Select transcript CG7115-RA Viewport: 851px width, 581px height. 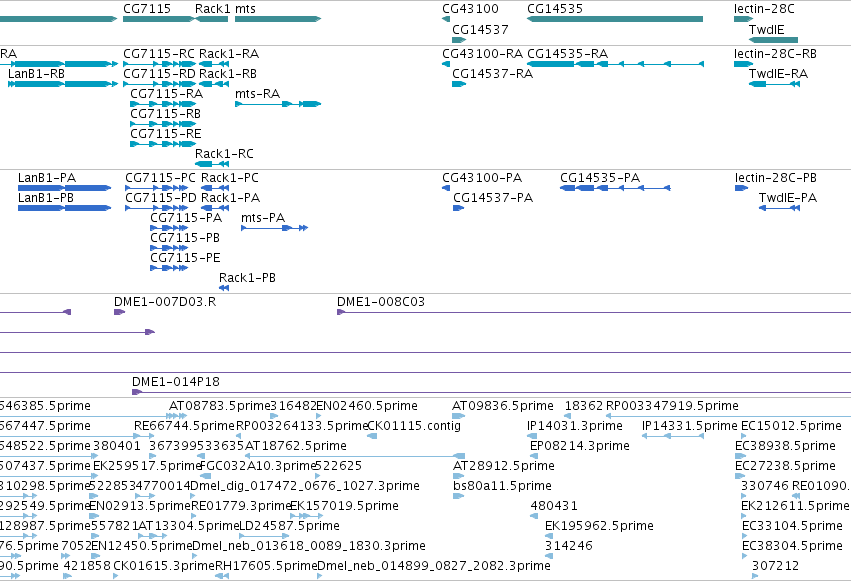tap(167, 94)
